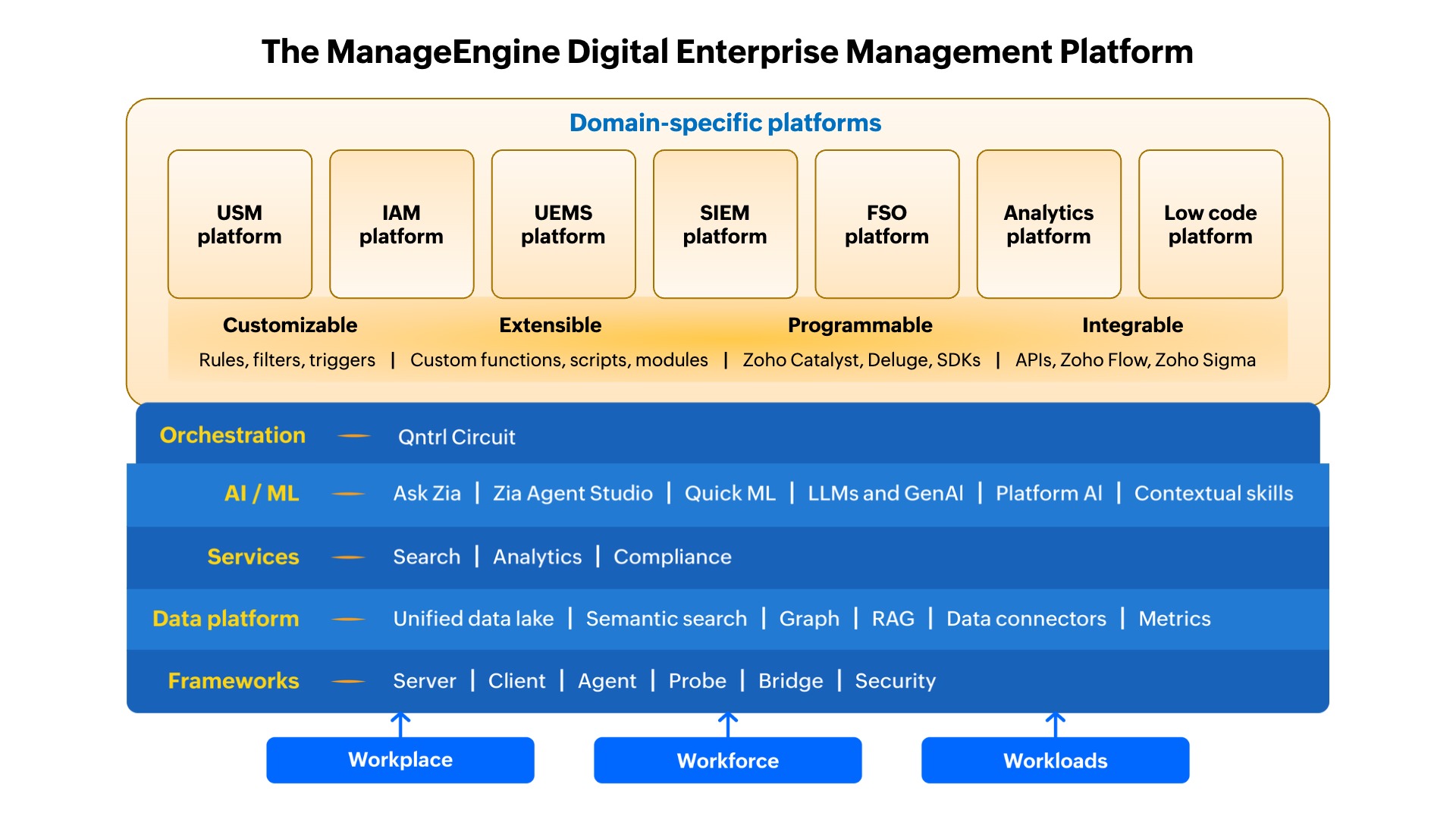The width and height of the screenshot is (1456, 819).
Task: Click Zia Agent Studio entry
Action: tap(573, 494)
